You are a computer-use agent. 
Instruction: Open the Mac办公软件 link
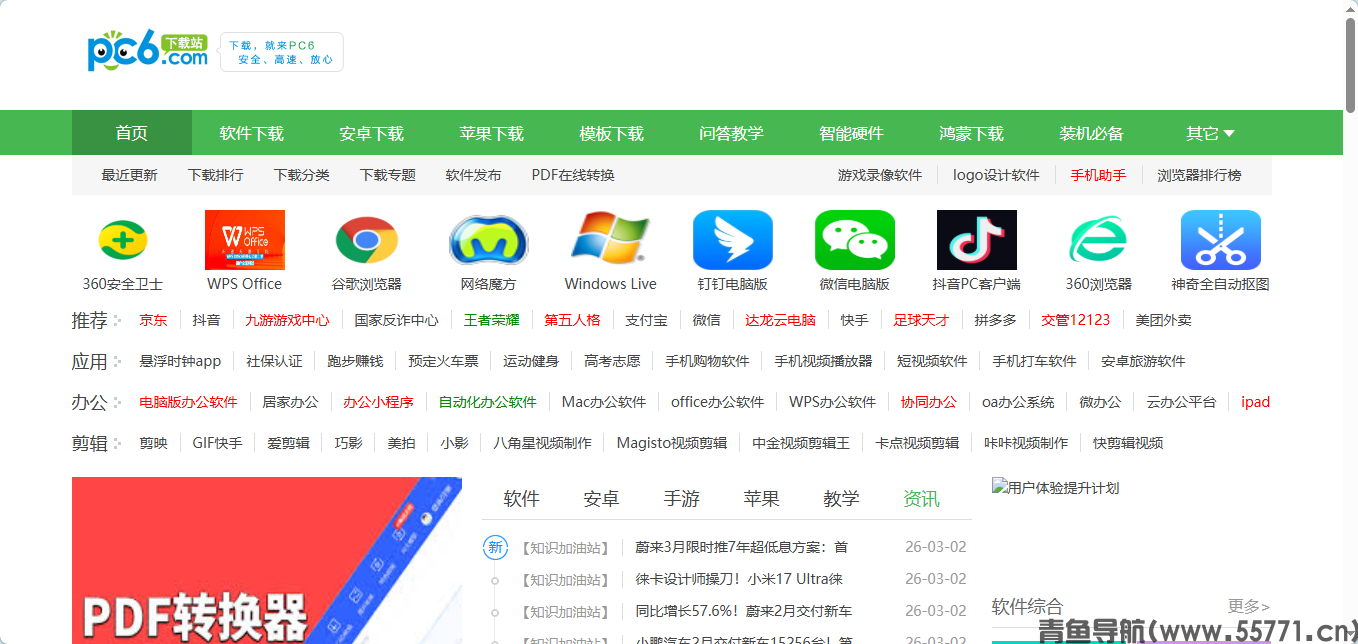(x=604, y=402)
